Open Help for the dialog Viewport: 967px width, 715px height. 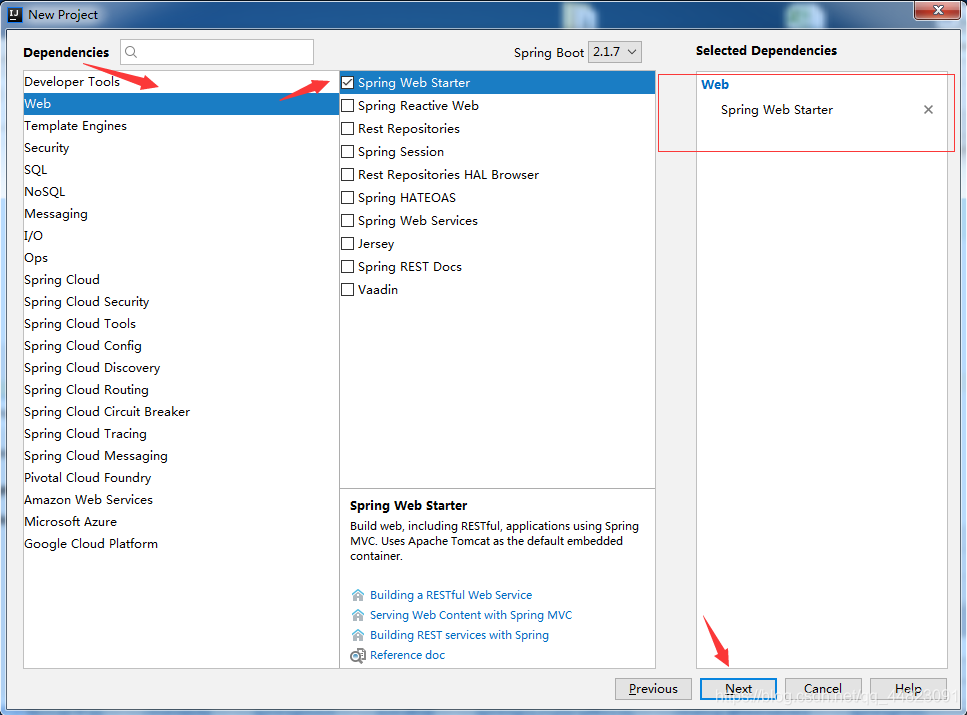[908, 688]
